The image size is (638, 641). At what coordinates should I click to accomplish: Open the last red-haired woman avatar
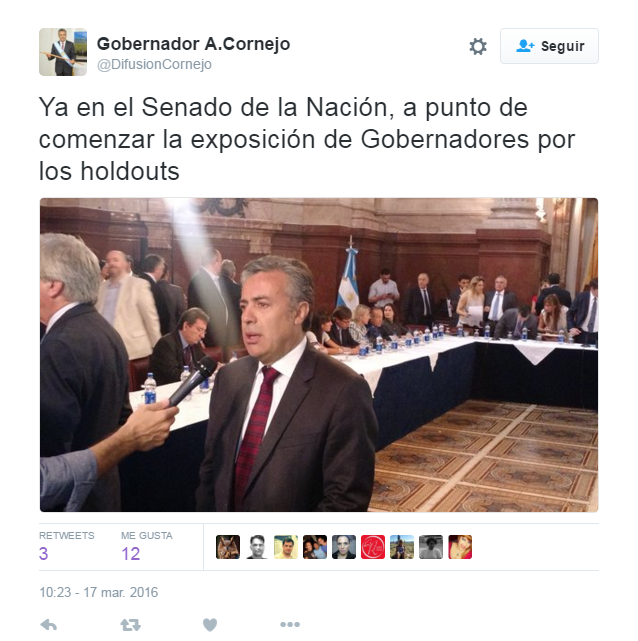[x=460, y=547]
